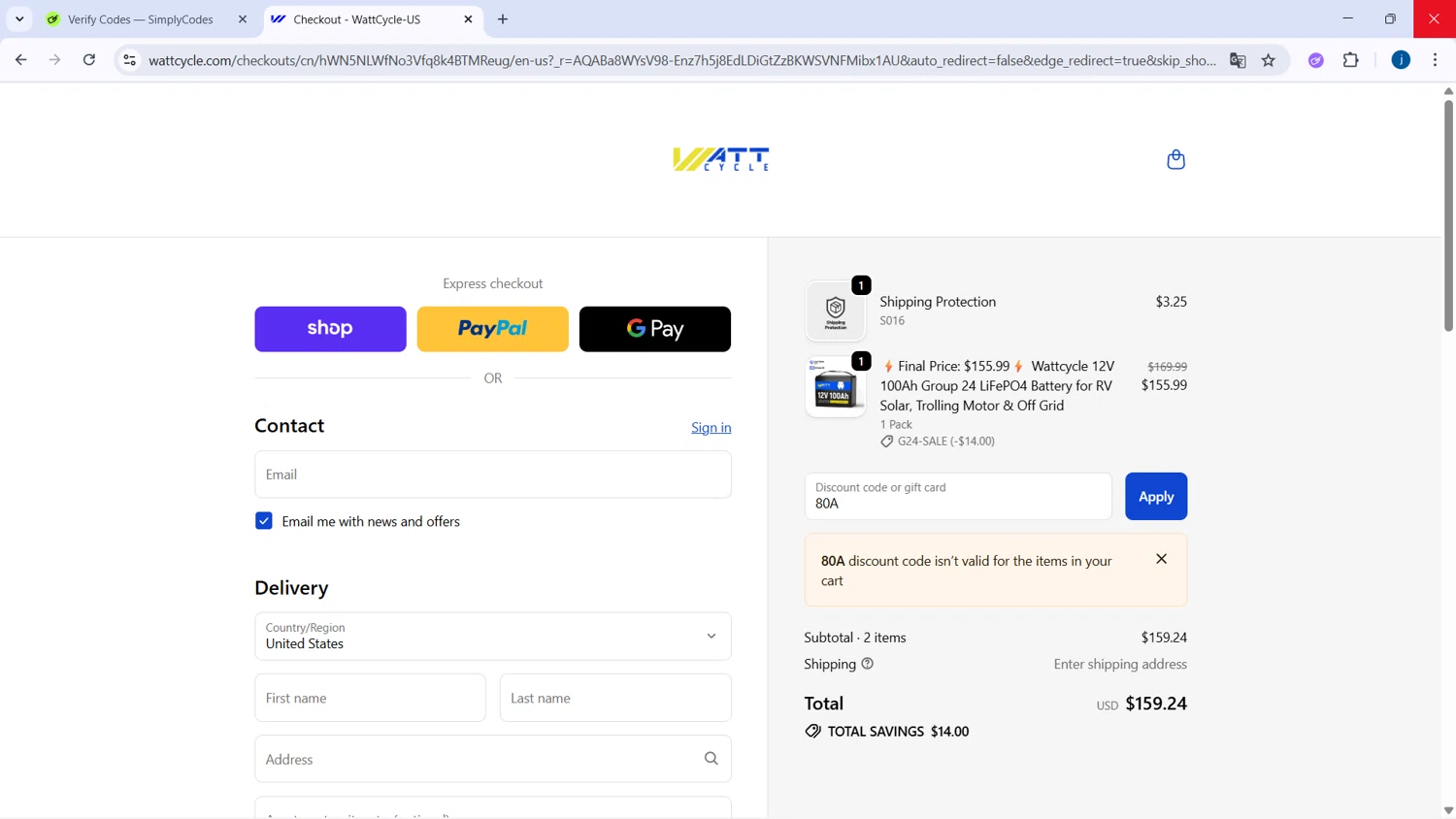
Task: Click the Subtotal 2 items label
Action: 855,638
